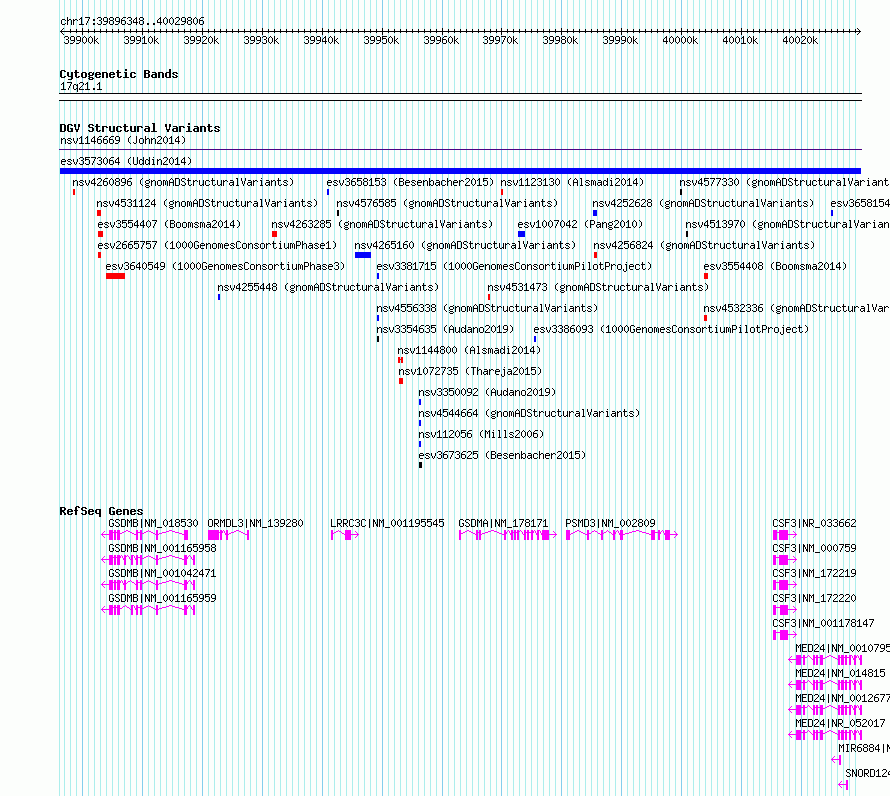890x796 pixels.
Task: Click nsv112056 (Mills2006) label
Action: [481, 434]
